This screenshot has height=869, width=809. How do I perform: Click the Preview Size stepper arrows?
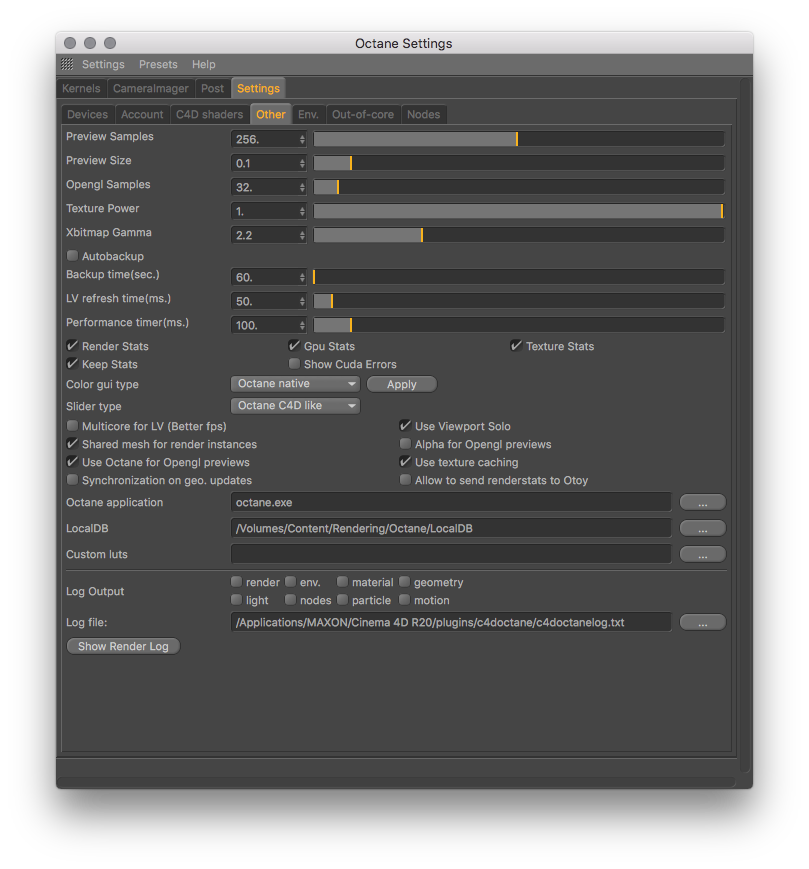coord(302,163)
